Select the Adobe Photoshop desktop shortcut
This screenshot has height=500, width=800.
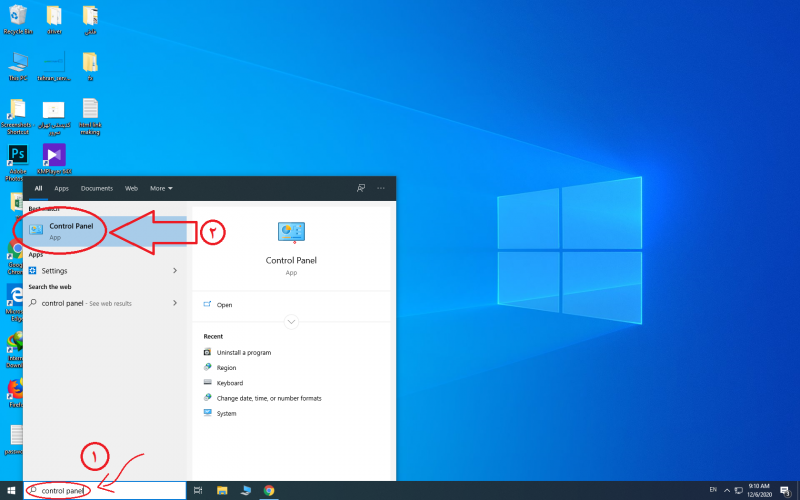coord(18,155)
